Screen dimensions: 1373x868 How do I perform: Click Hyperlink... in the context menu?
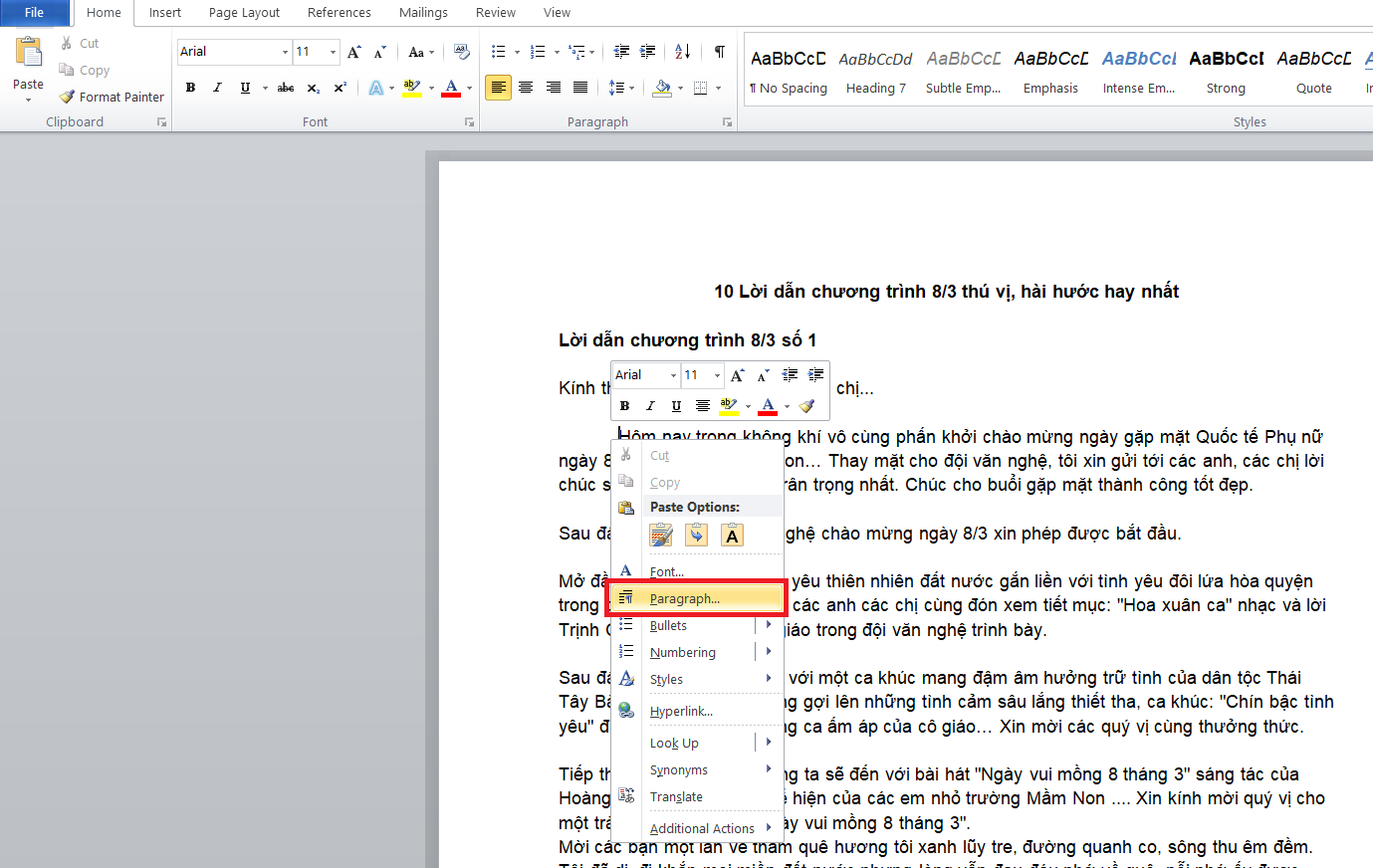[x=681, y=711]
